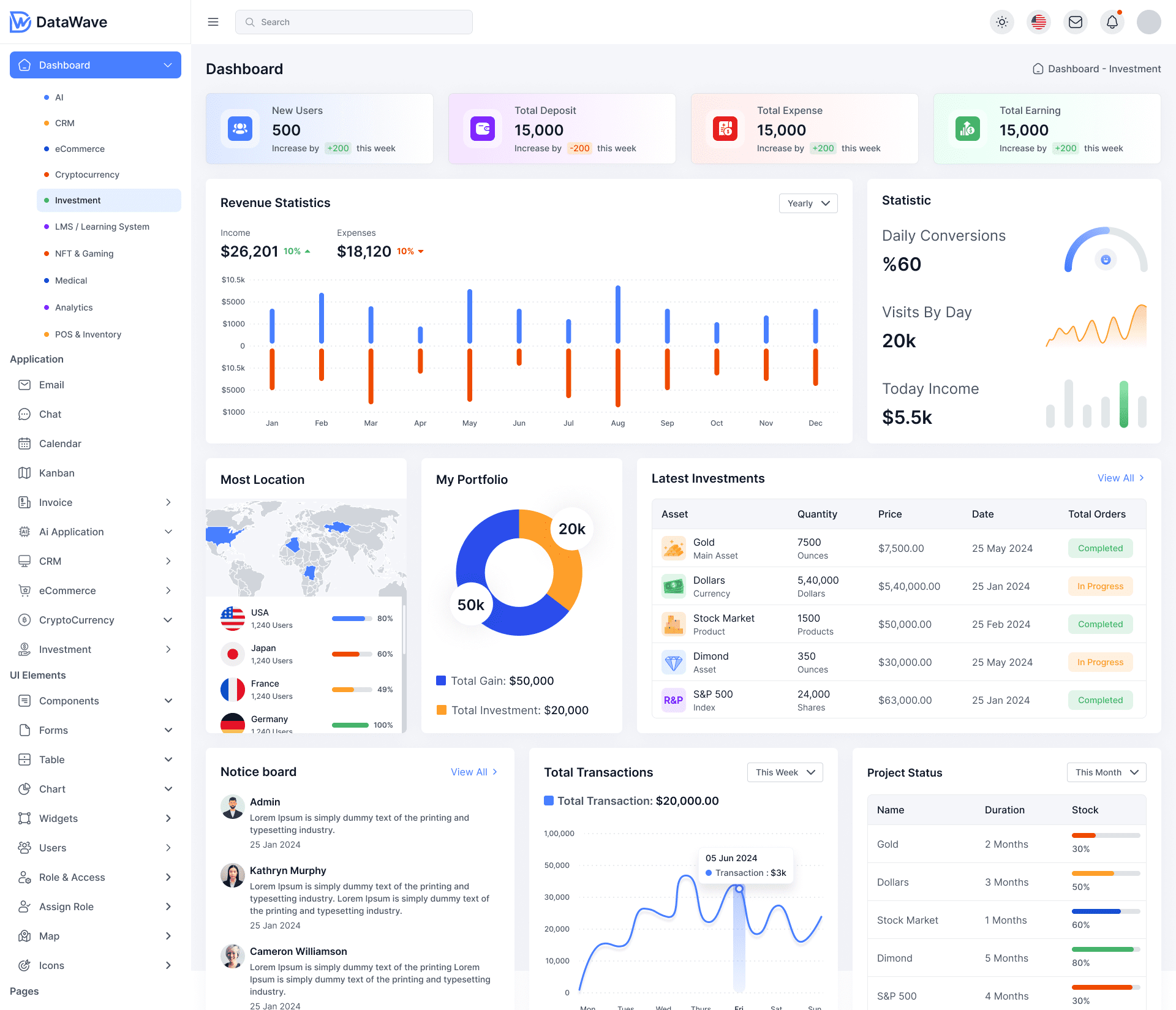Viewport: 1176px width, 1010px height.
Task: Click View All on the Notice board
Action: [x=474, y=772]
